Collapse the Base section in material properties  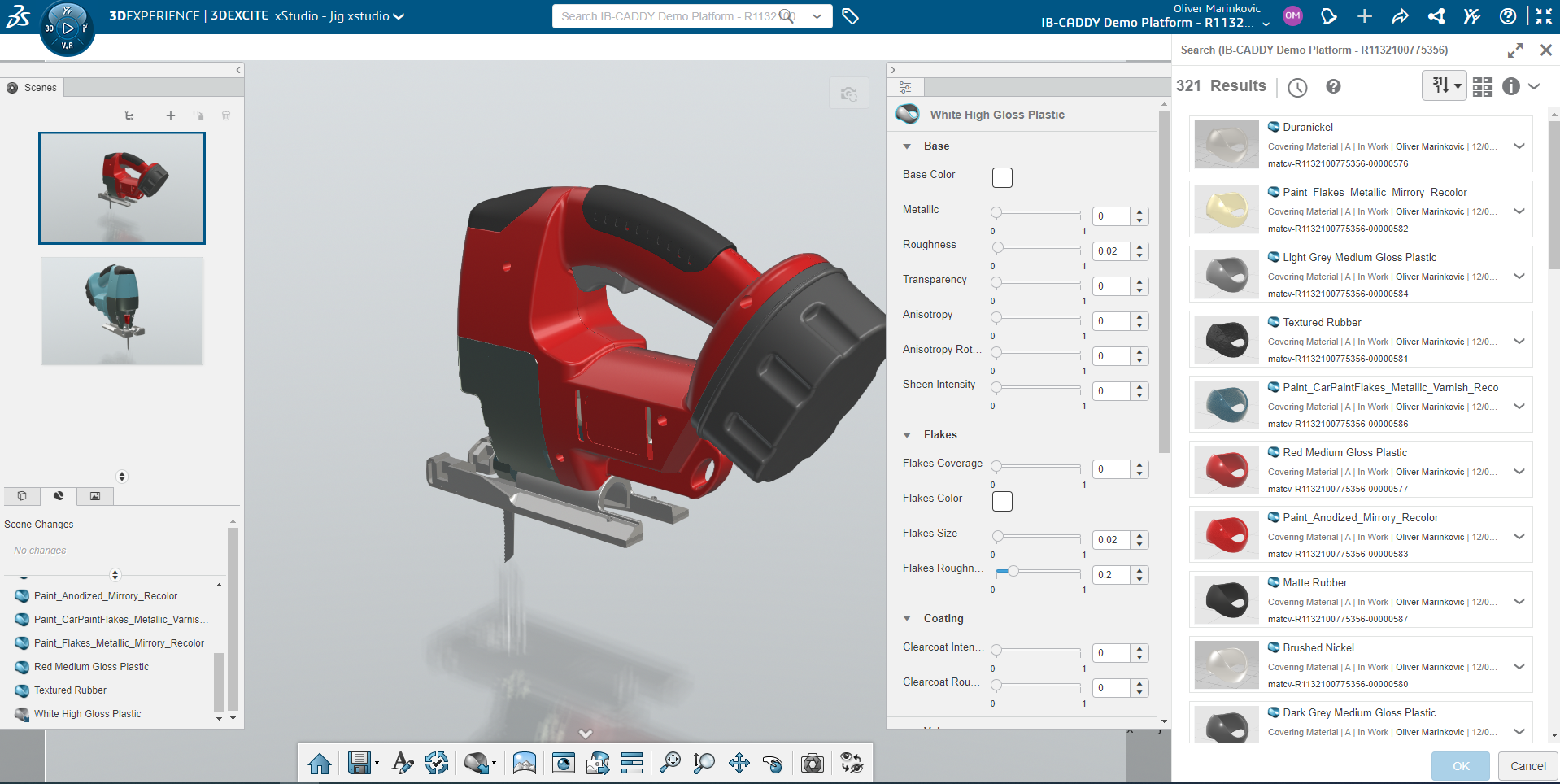point(908,146)
